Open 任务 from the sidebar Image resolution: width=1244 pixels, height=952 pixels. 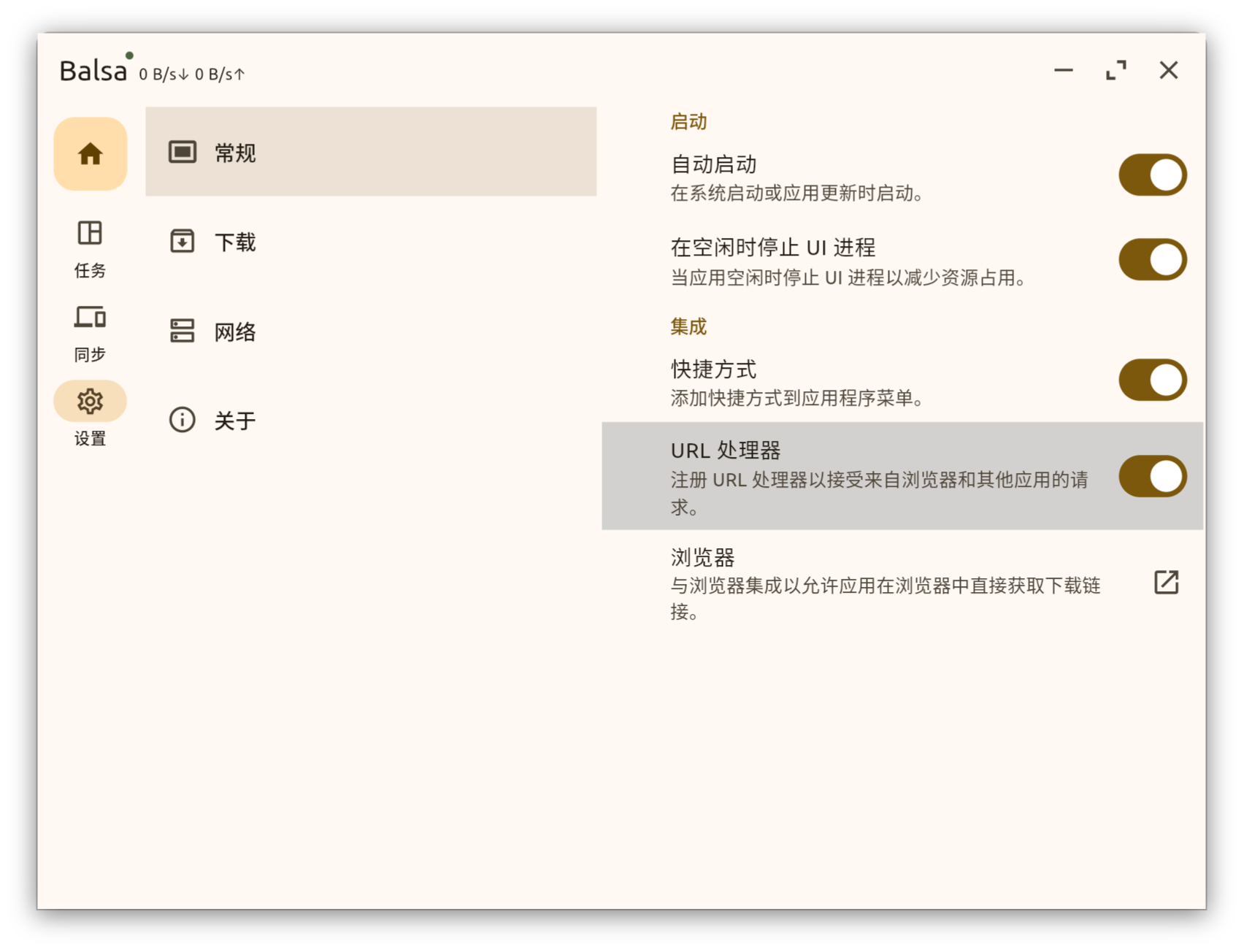(89, 248)
